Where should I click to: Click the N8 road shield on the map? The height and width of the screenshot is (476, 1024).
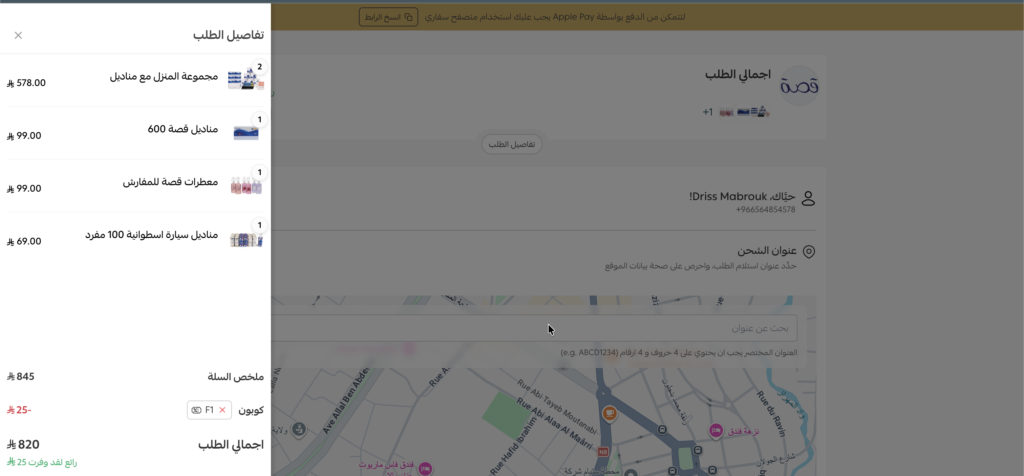[602, 451]
